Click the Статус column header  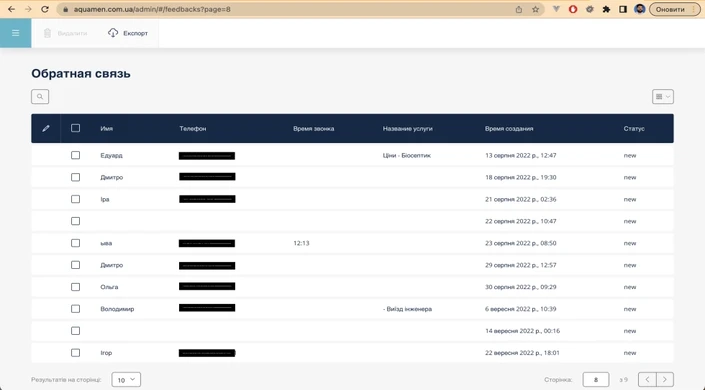pyautogui.click(x=634, y=129)
